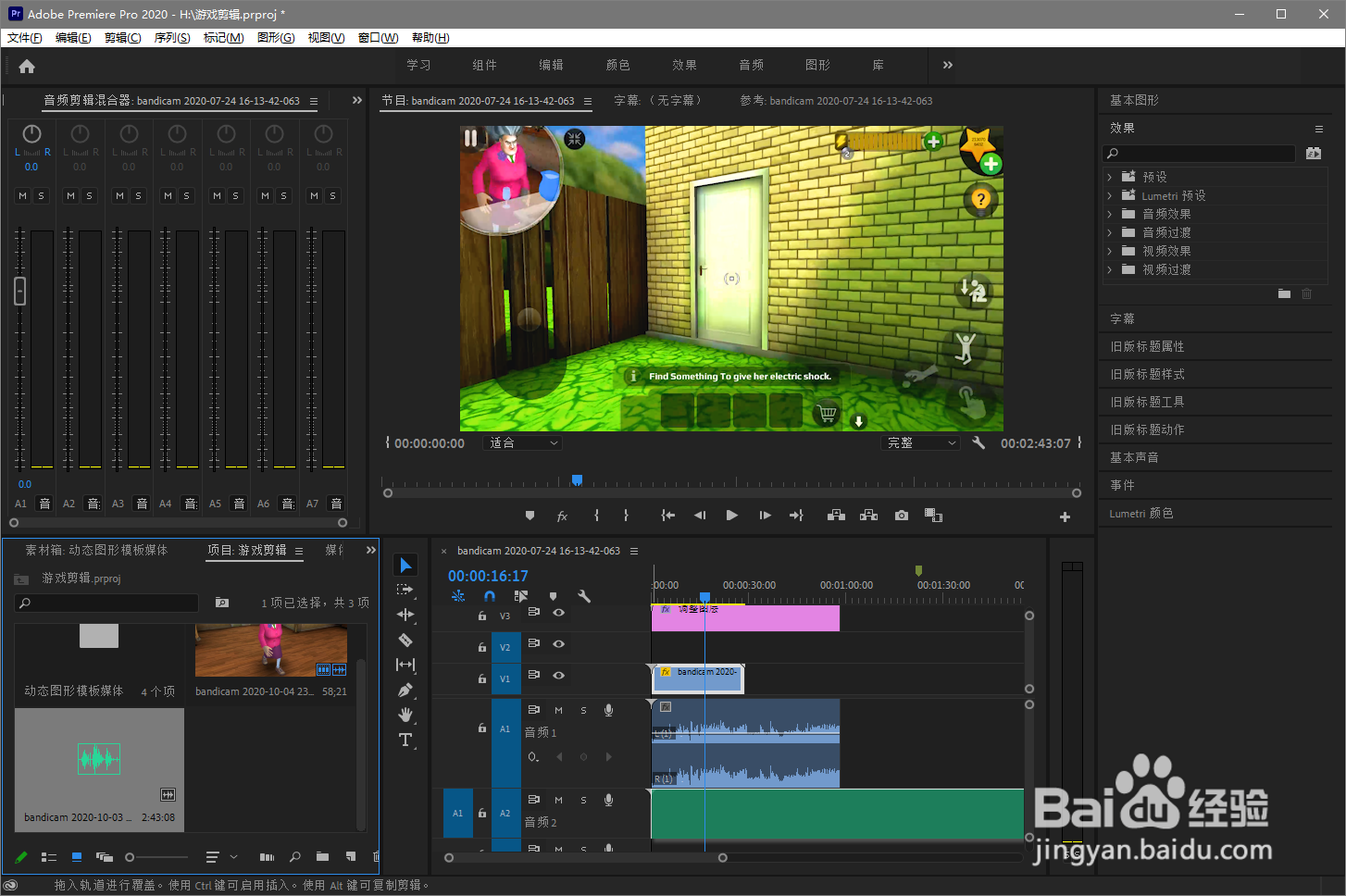Open the zoom level dropdown 适合
Image resolution: width=1346 pixels, height=896 pixels.
click(523, 443)
